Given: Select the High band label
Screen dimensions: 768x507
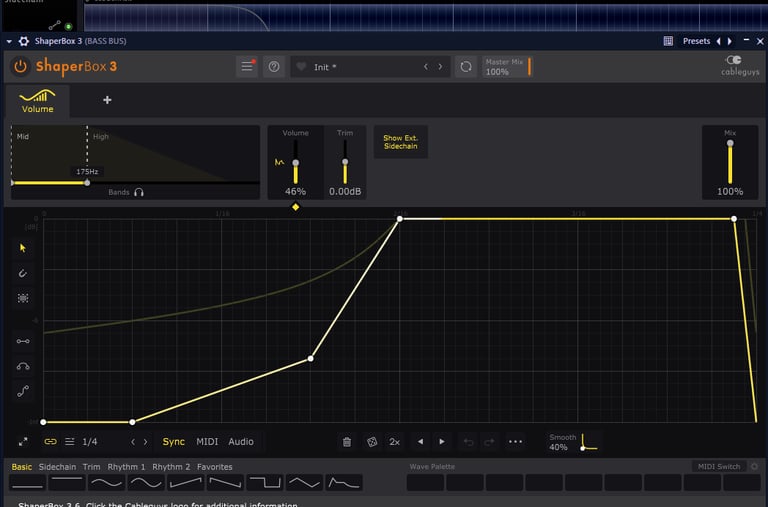Looking at the screenshot, I should [100, 137].
